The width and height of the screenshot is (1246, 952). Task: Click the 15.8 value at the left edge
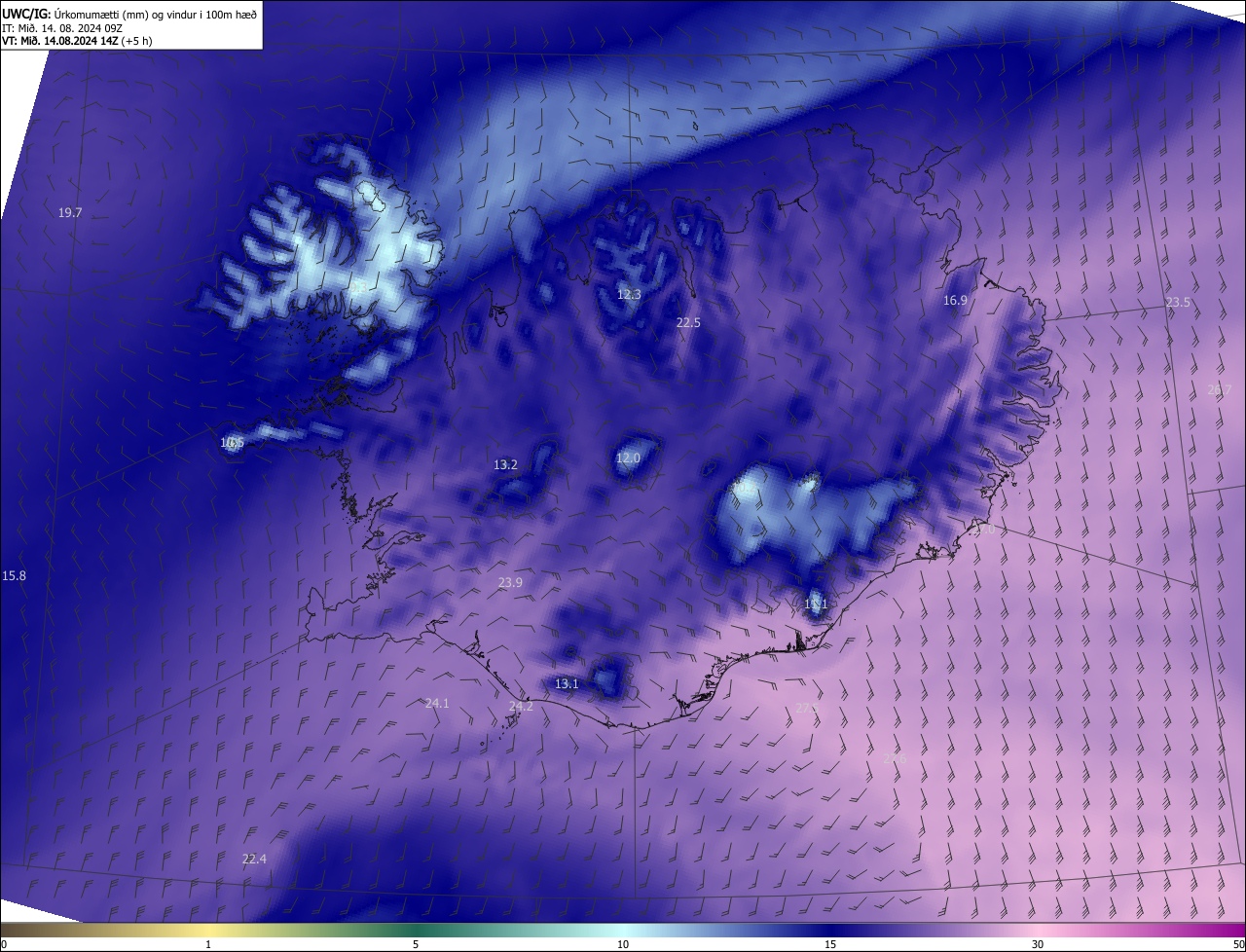14,575
